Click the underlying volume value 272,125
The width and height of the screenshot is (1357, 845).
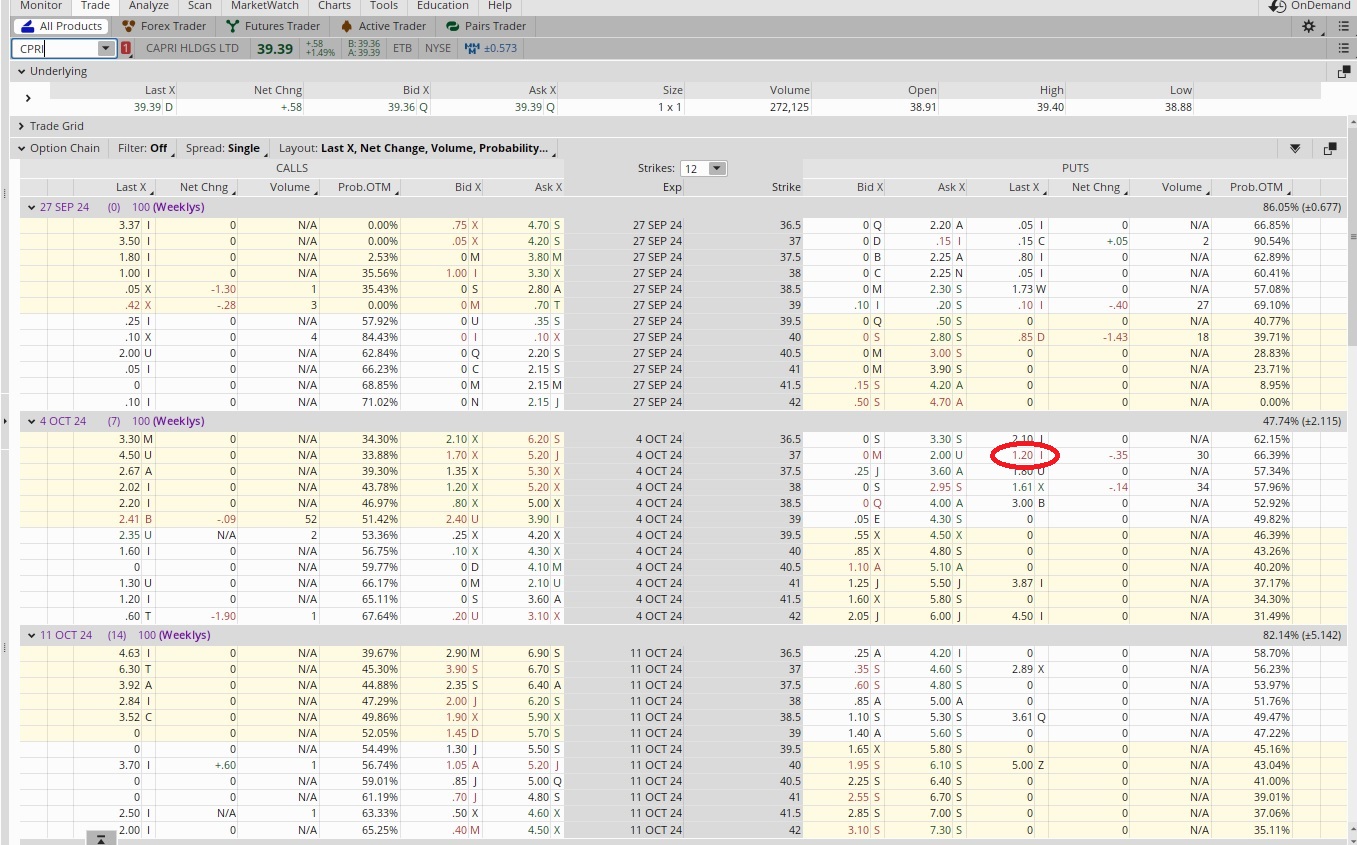pyautogui.click(x=789, y=107)
